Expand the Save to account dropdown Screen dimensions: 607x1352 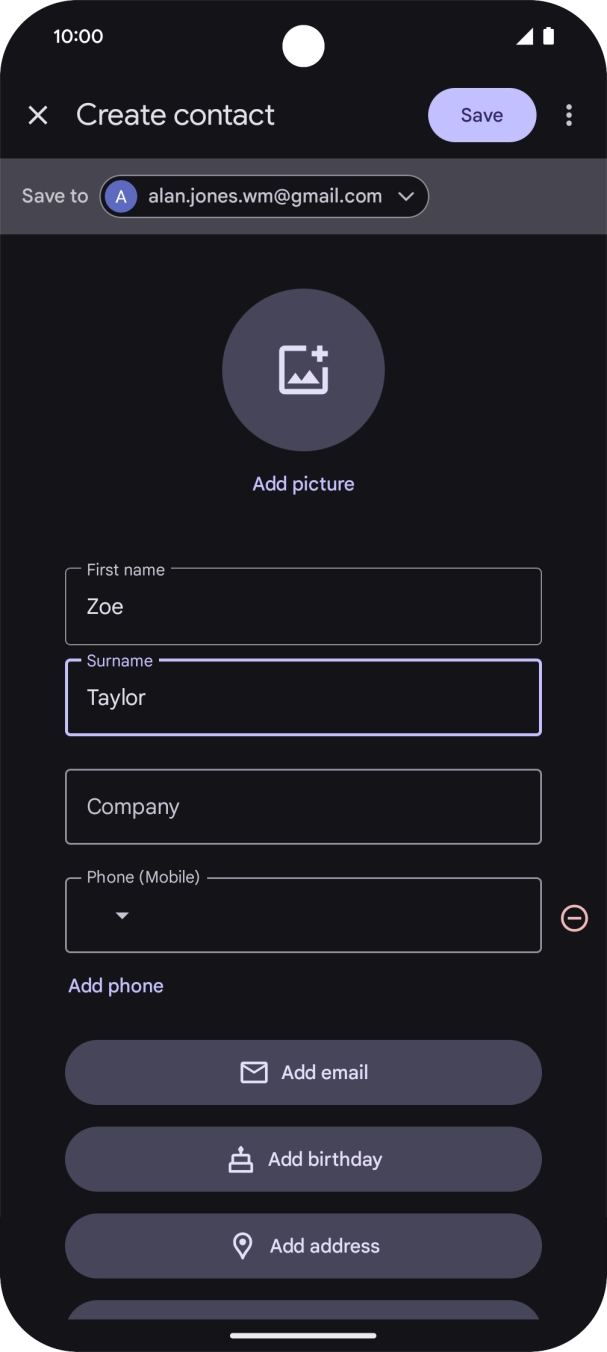(264, 197)
